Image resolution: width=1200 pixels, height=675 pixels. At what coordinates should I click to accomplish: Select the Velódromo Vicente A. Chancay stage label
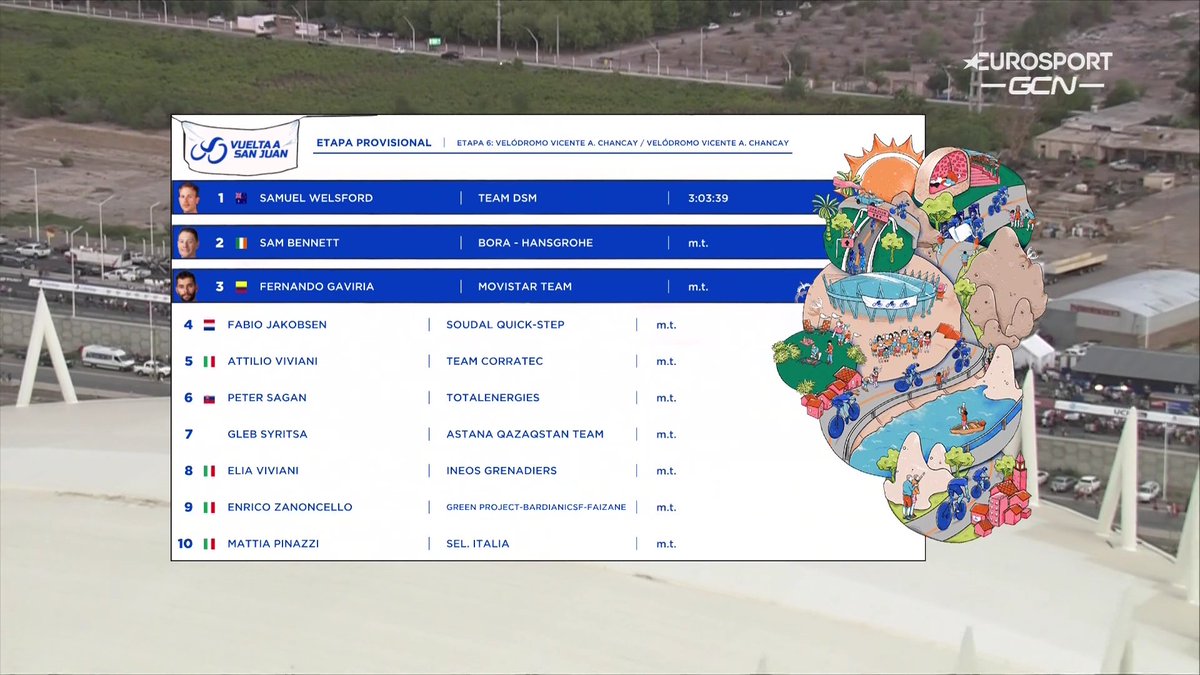620,143
